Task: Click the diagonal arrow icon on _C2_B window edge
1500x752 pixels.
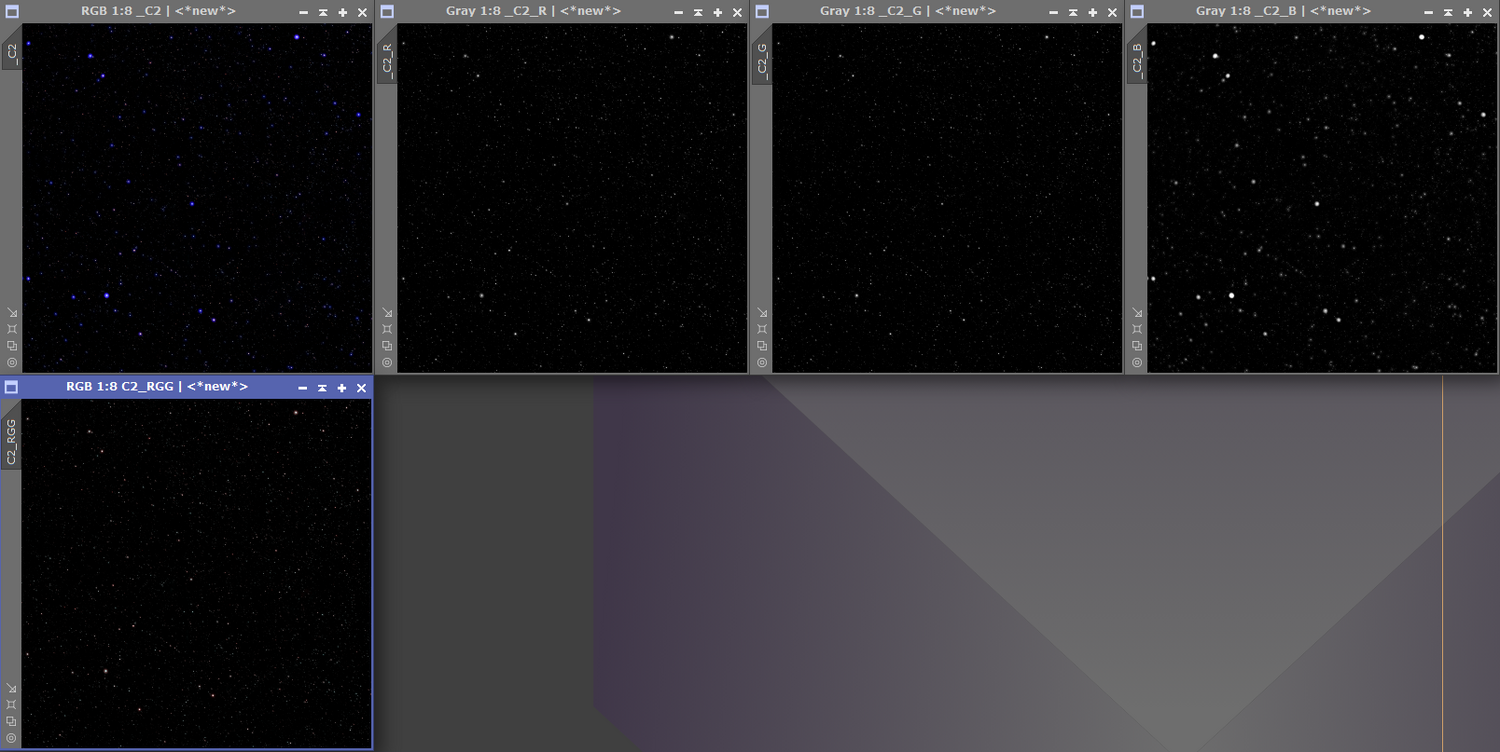Action: (x=1136, y=311)
